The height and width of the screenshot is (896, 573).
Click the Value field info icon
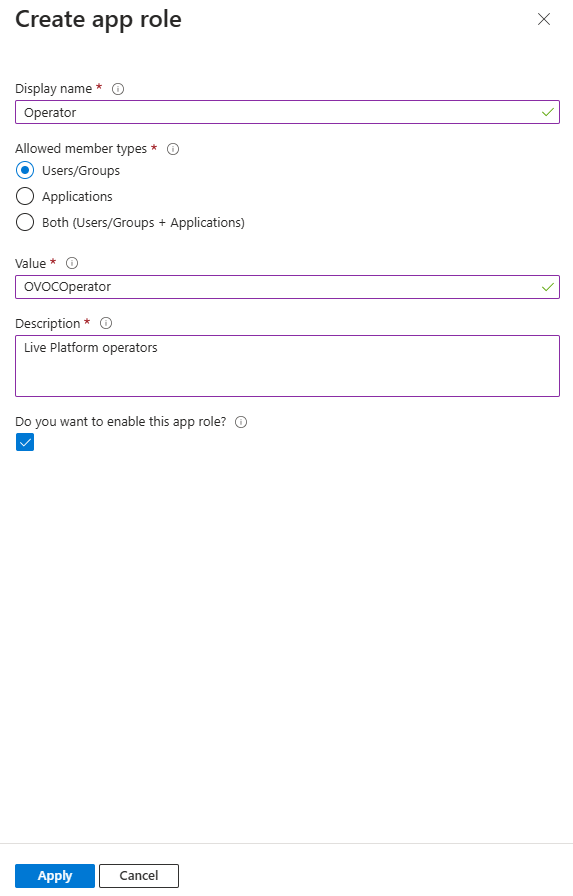coord(72,263)
